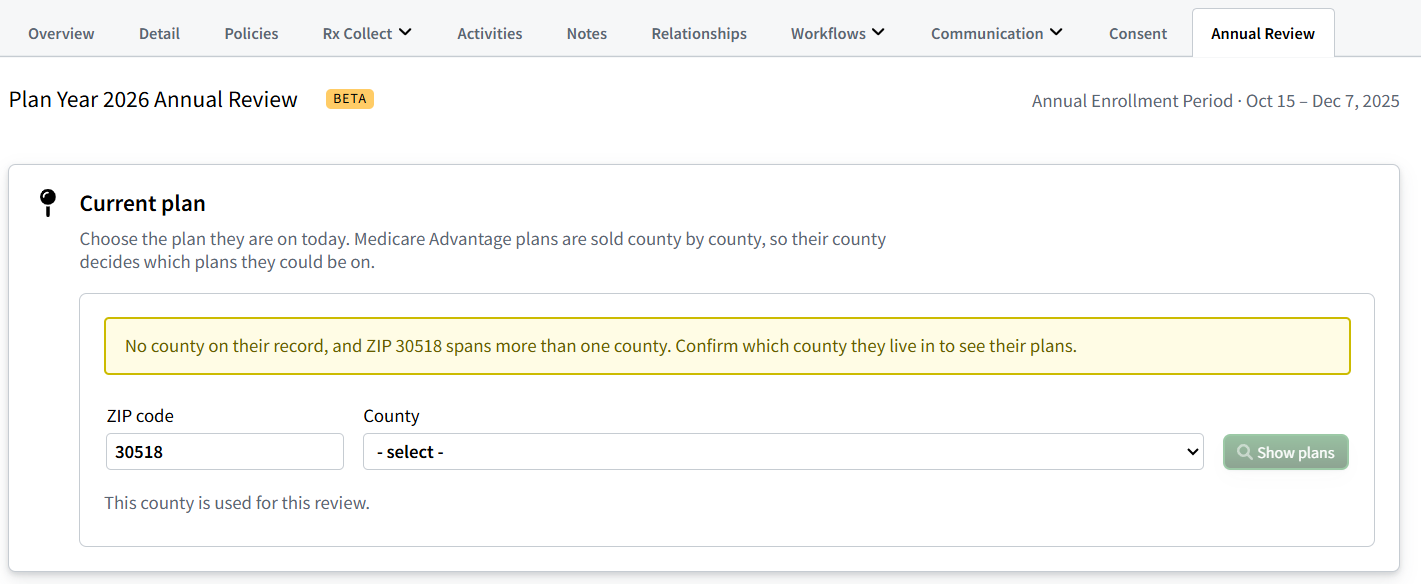Click the Annual Enrollment Period date text
Screen dimensions: 1421x584
point(1216,101)
